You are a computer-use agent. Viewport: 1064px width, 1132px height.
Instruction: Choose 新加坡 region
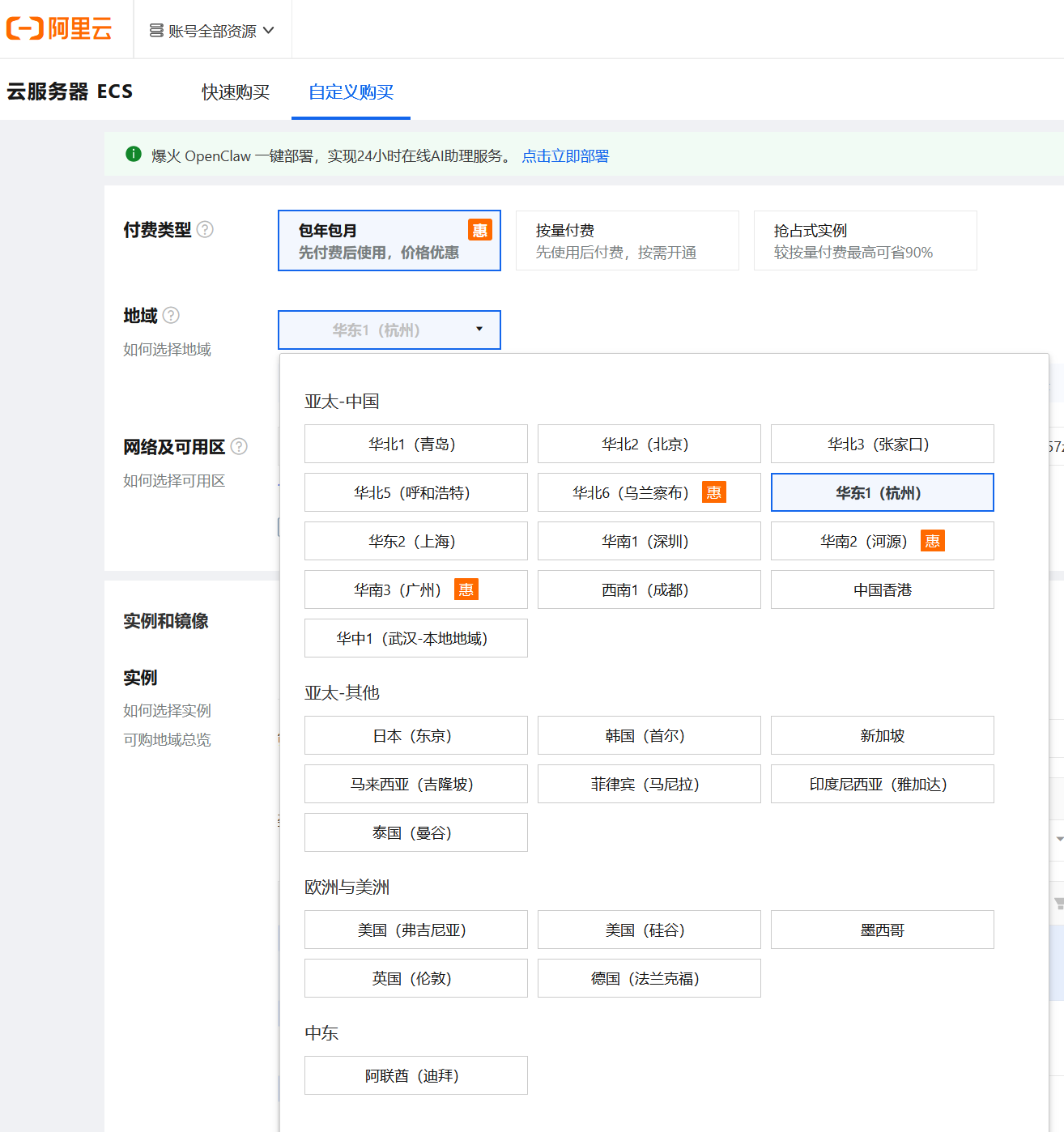[883, 735]
